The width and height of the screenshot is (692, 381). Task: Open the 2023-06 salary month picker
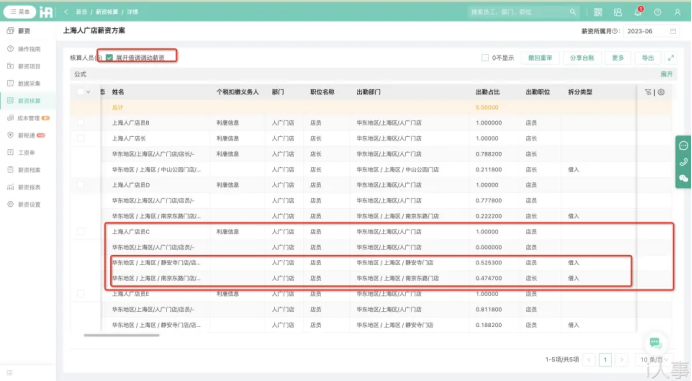651,31
